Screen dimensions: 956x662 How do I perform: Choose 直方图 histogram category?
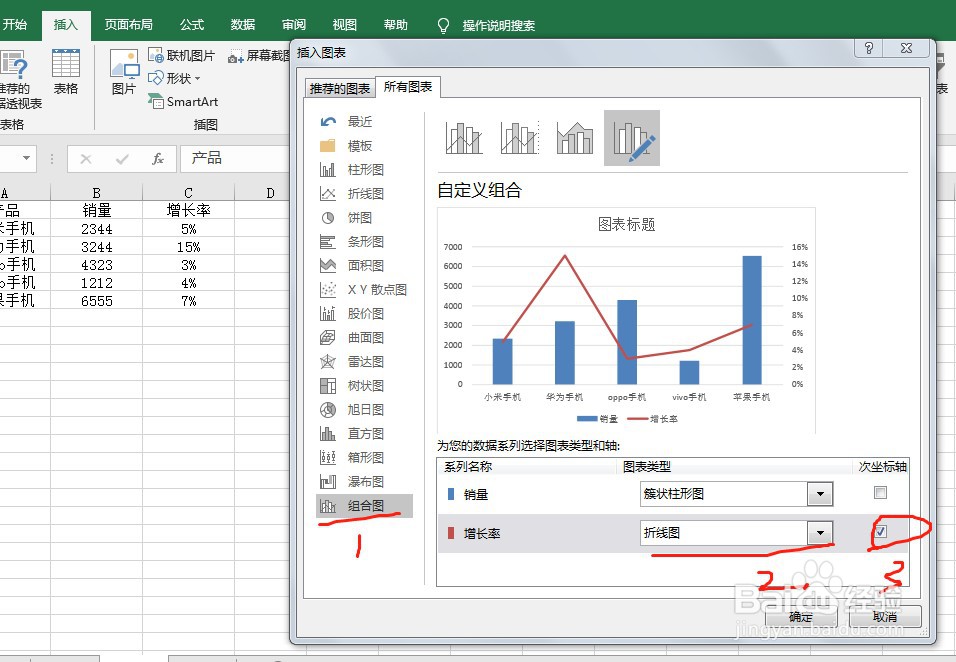tap(364, 433)
